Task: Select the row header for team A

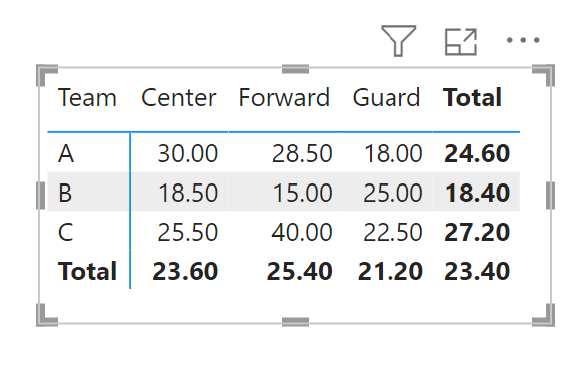Action: pyautogui.click(x=66, y=153)
